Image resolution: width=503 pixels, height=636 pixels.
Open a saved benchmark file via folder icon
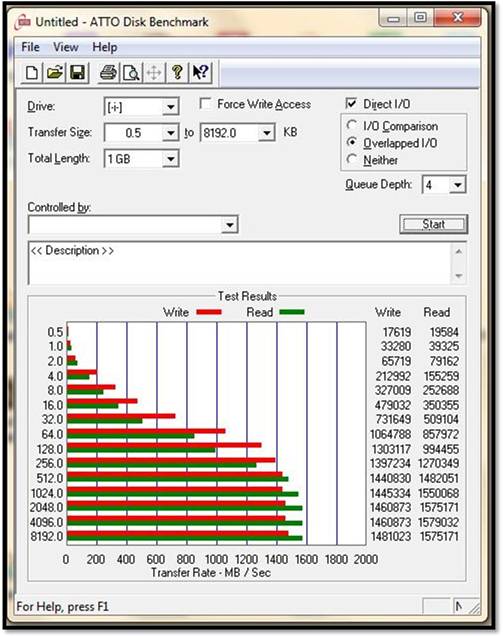(x=55, y=73)
